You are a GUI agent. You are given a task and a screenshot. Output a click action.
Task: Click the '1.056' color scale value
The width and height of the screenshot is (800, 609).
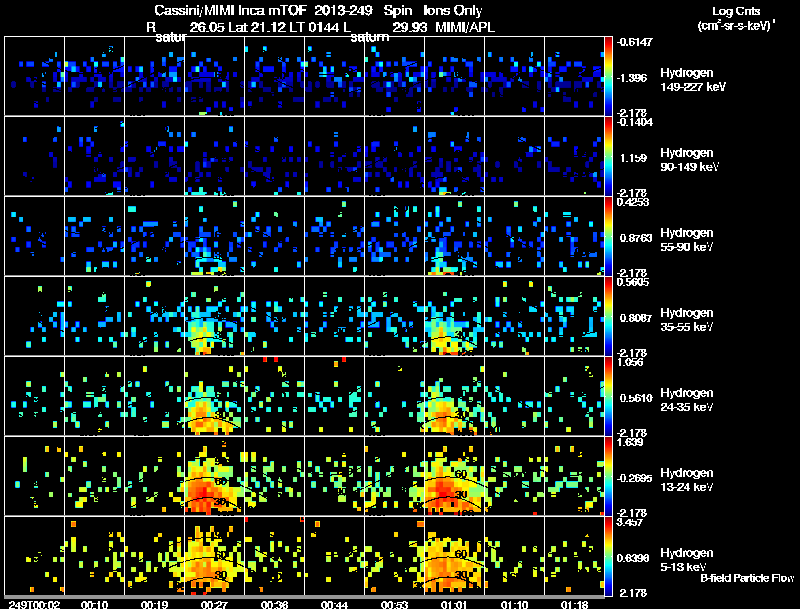630,362
